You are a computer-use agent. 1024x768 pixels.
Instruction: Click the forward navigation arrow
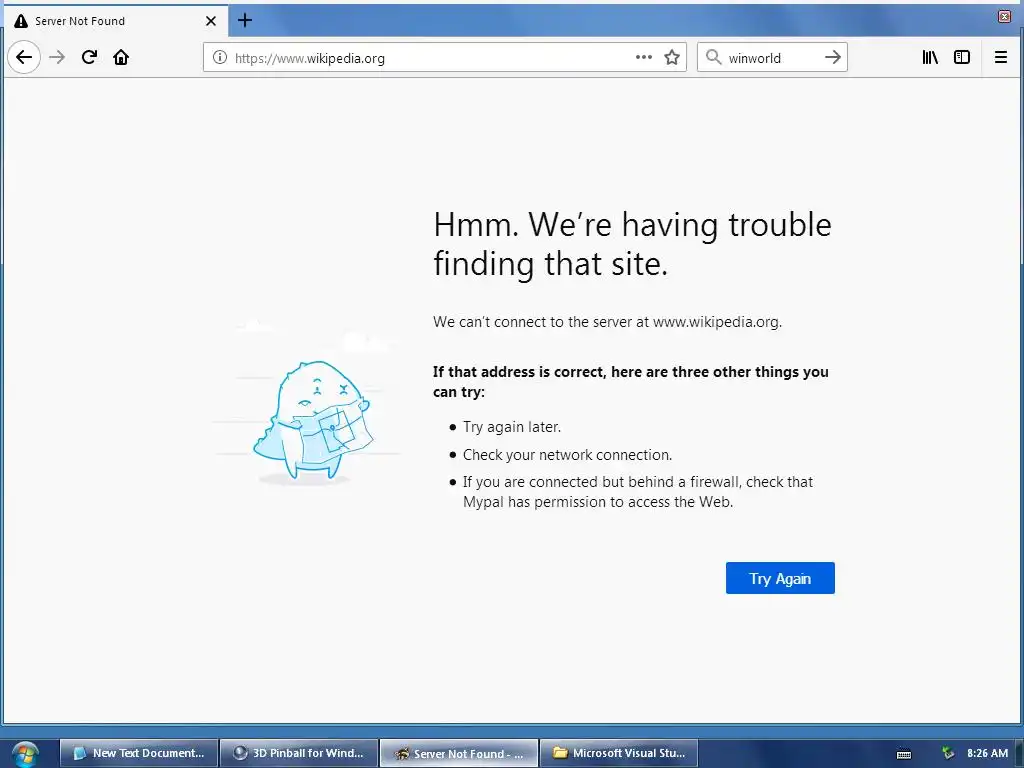(x=57, y=57)
